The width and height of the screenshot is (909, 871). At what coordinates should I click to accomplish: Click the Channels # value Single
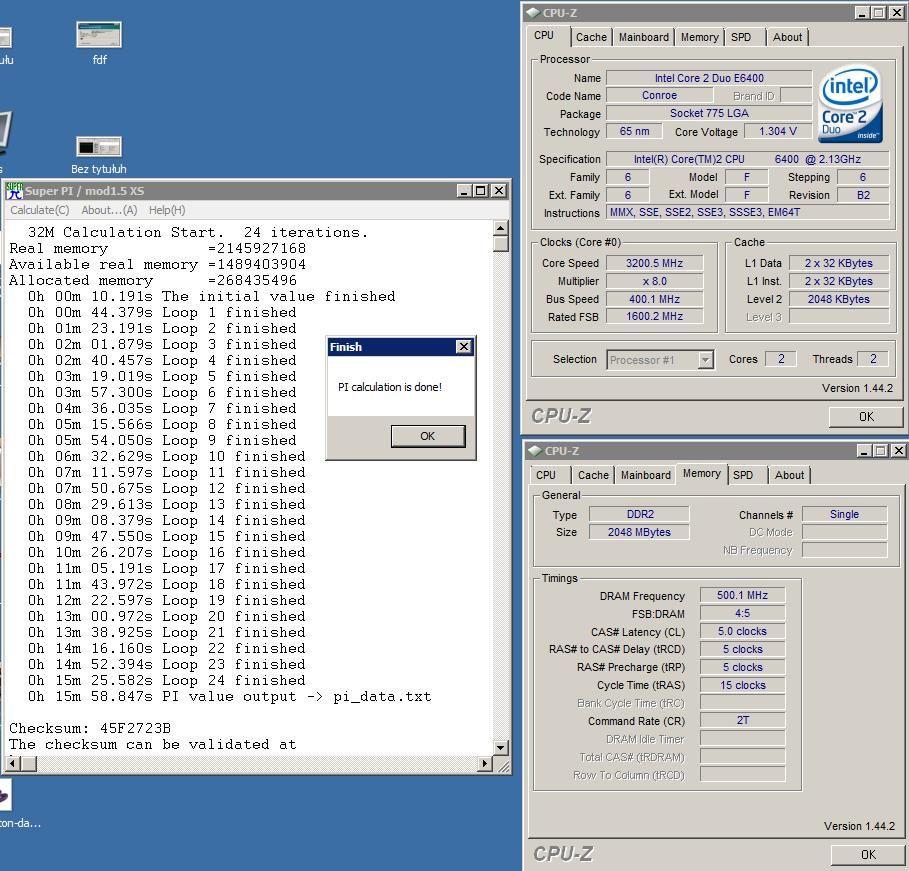(x=844, y=514)
